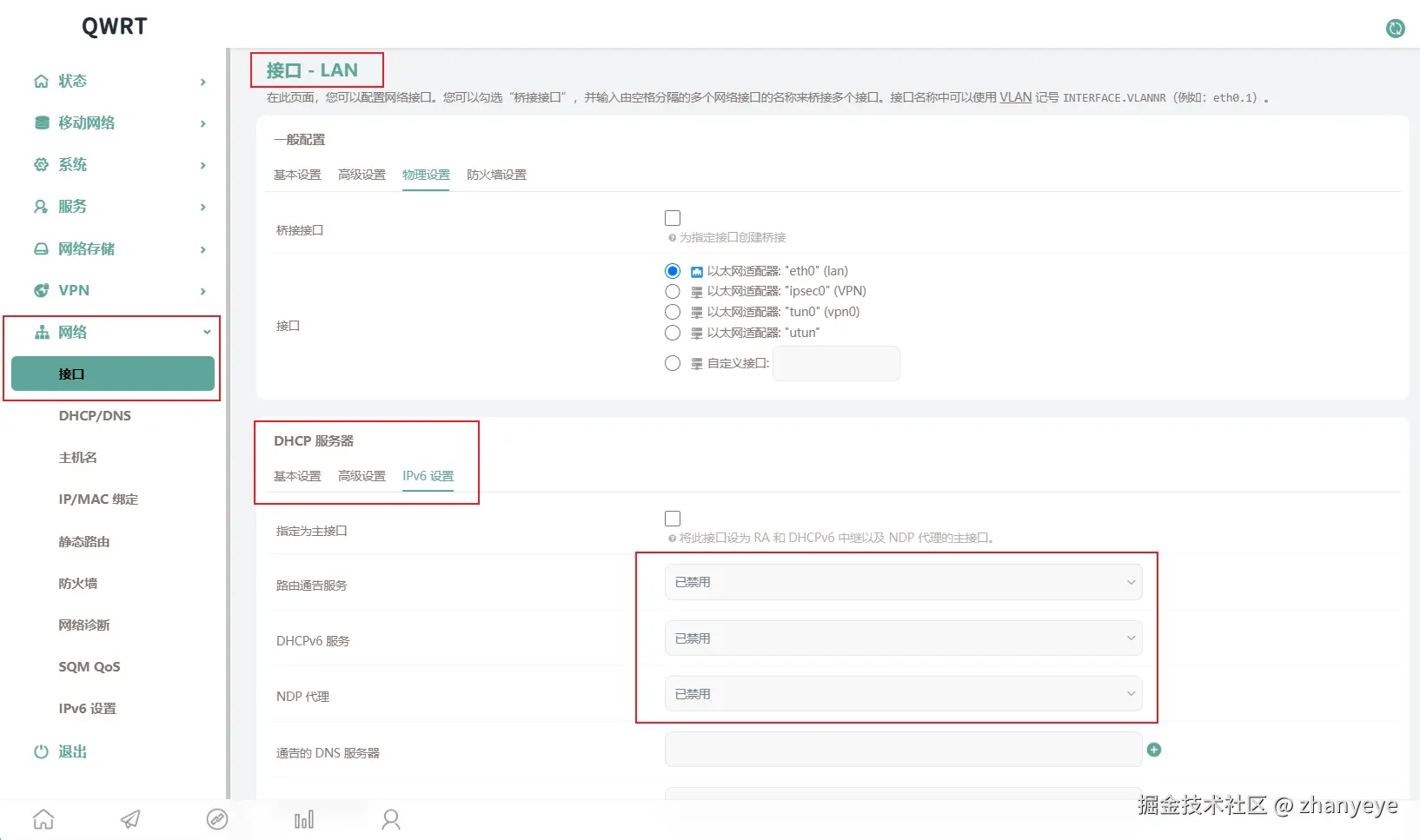
Task: Click the 自定义接口 adapter icon
Action: coord(697,364)
